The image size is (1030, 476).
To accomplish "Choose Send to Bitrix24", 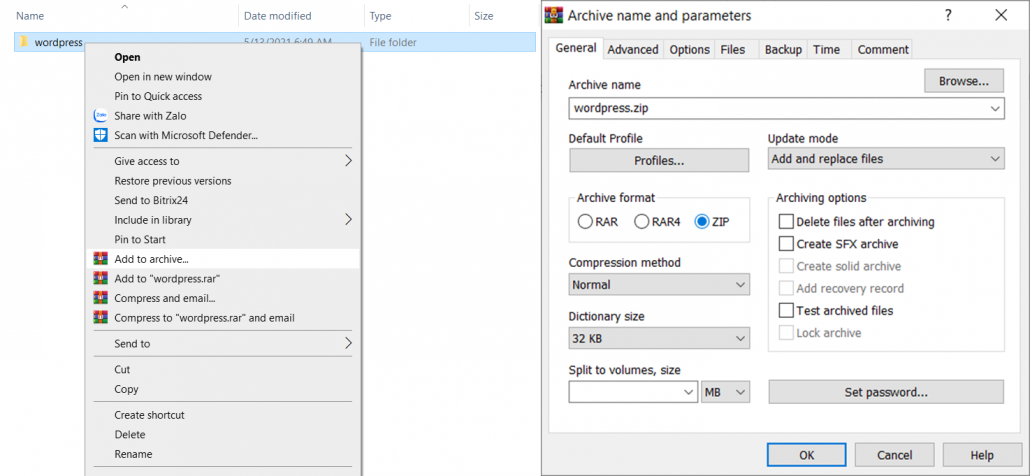I will (223, 200).
